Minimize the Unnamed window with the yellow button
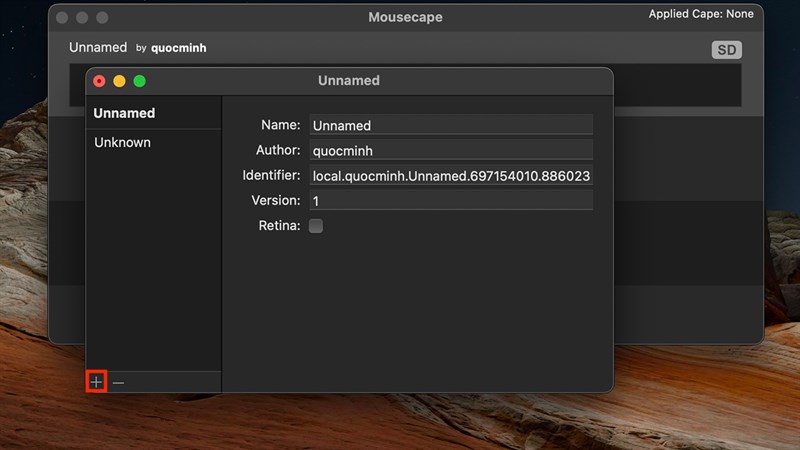This screenshot has width=800, height=450. click(119, 81)
